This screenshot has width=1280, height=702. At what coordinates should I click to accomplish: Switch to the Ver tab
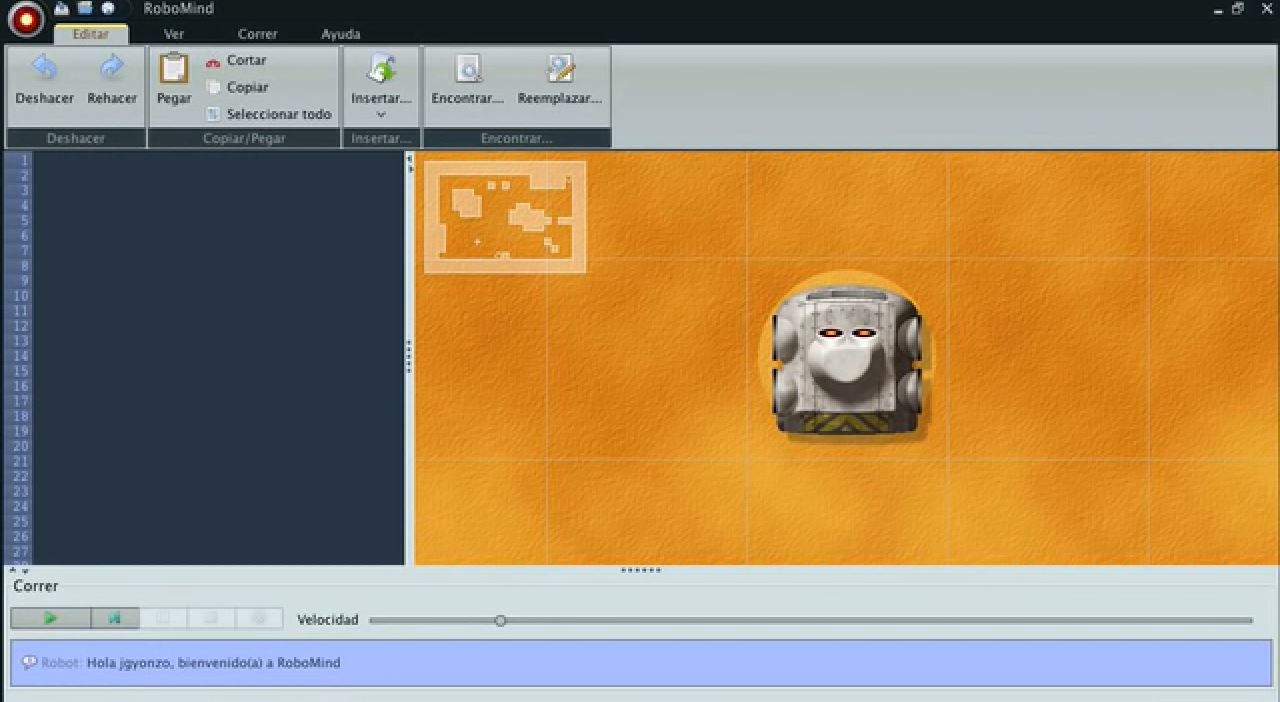click(174, 34)
